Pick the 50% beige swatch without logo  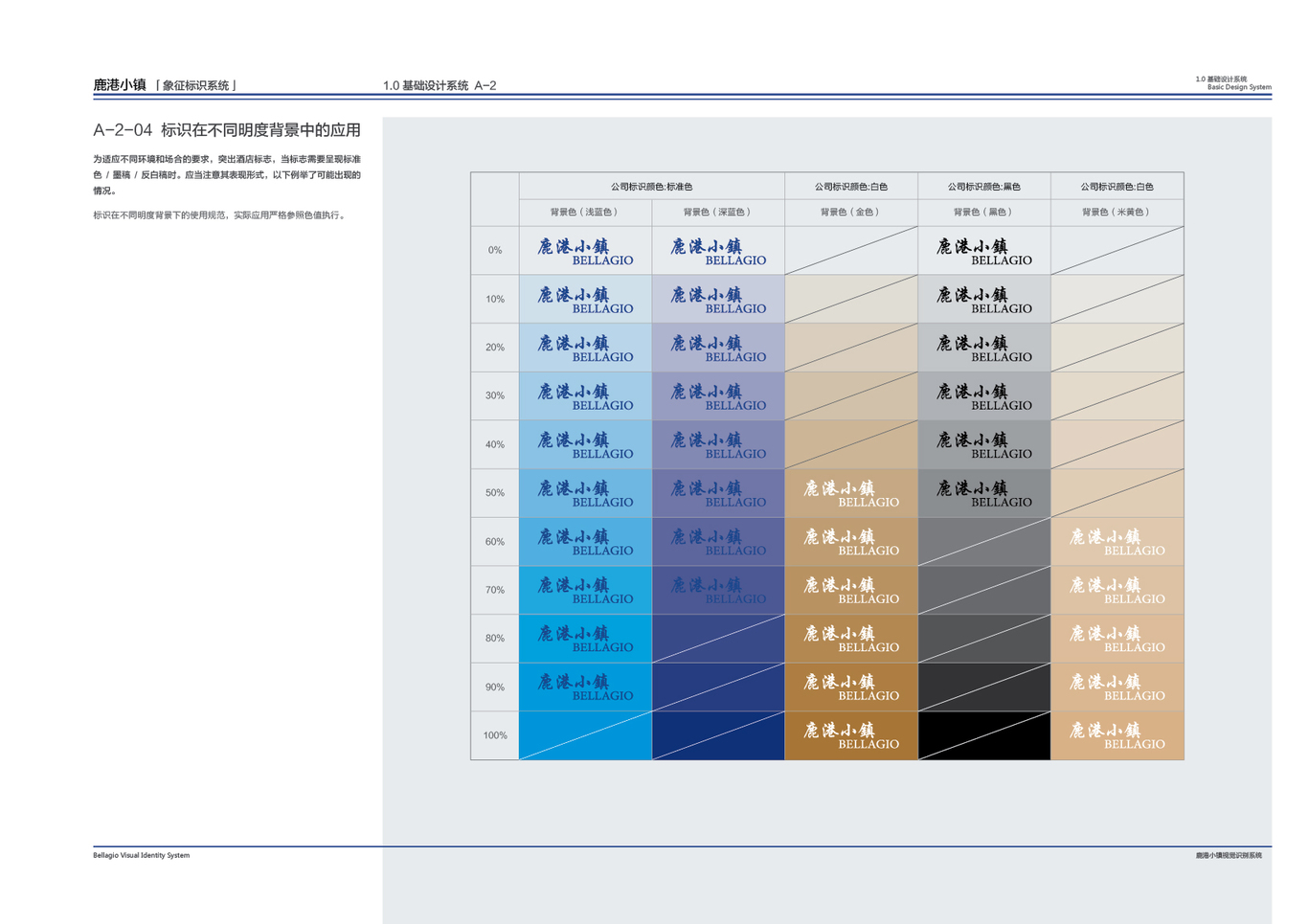(1116, 492)
